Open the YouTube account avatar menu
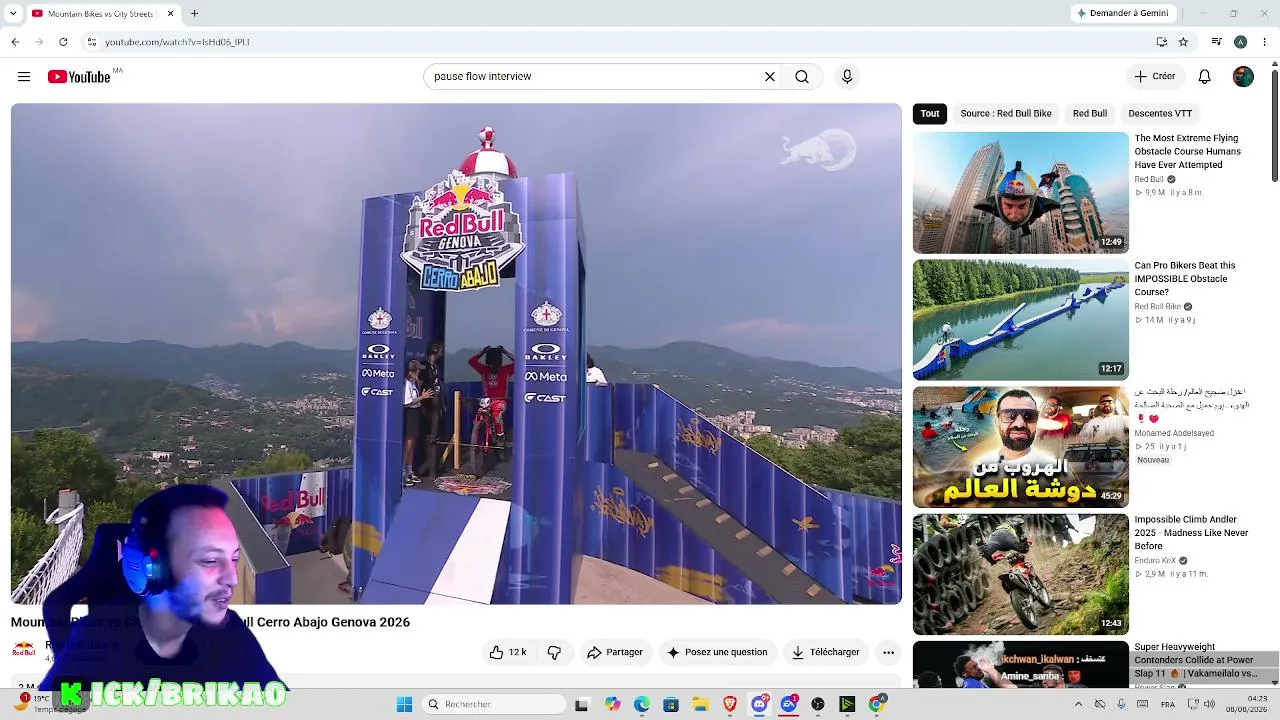1280x720 pixels. pyautogui.click(x=1243, y=77)
